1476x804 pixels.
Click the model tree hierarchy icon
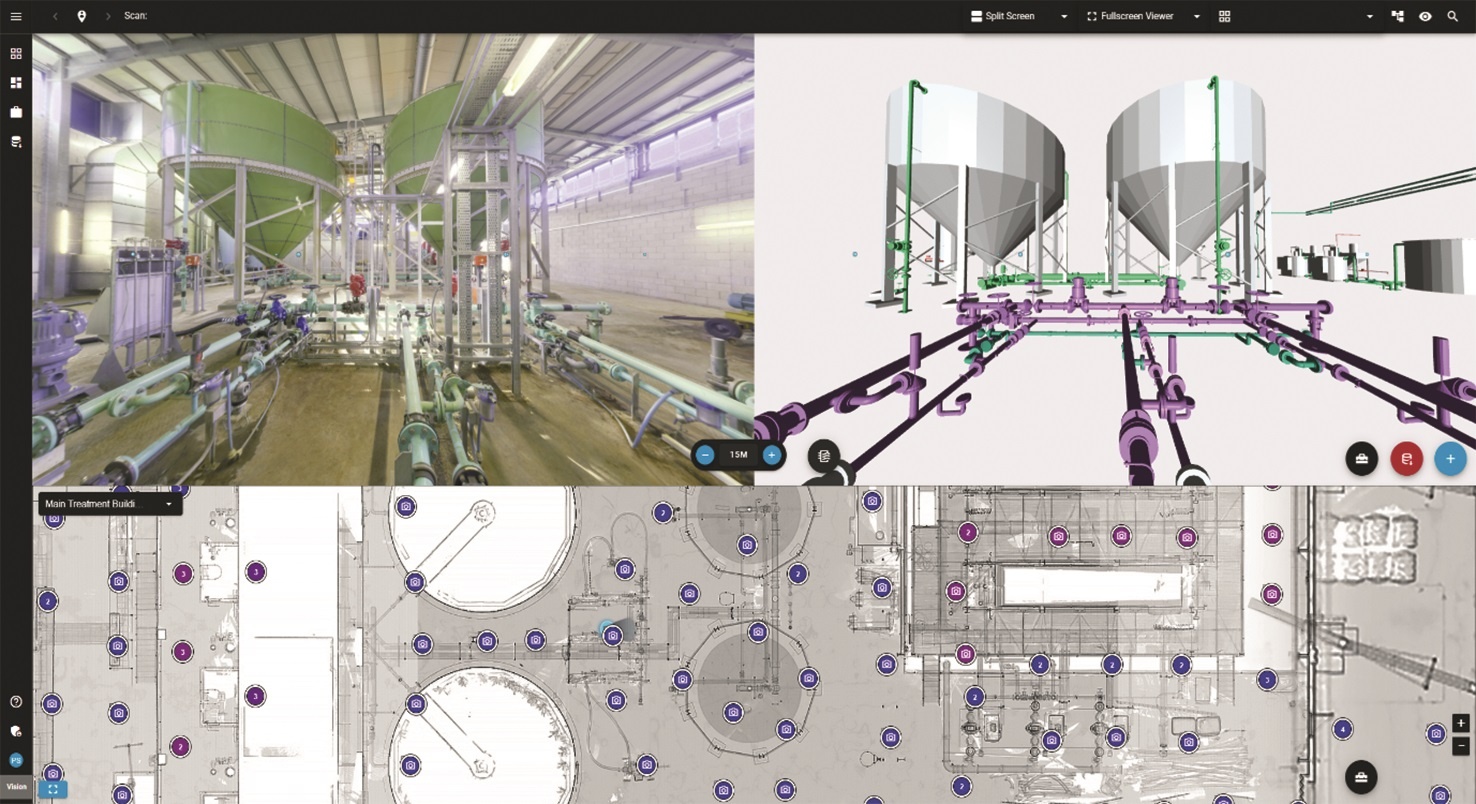click(1398, 16)
